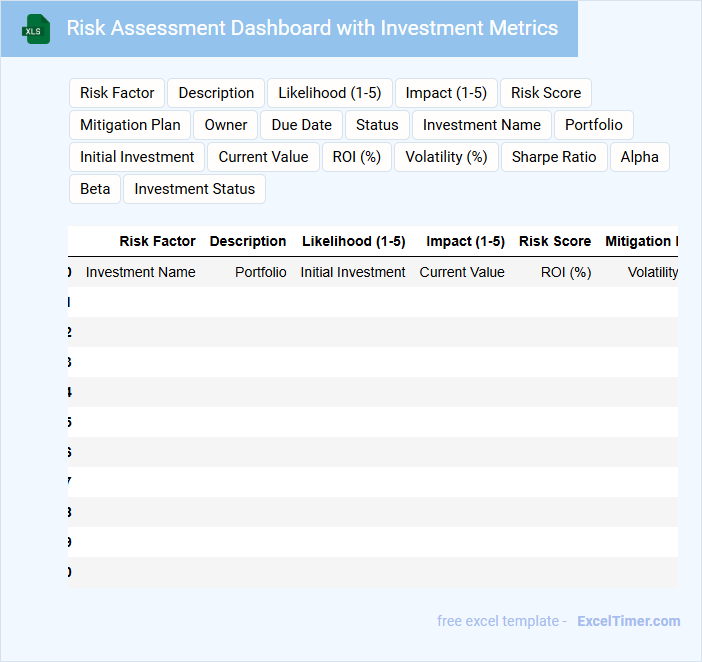
Task: Click the Impact (1-5) tag
Action: [x=446, y=93]
